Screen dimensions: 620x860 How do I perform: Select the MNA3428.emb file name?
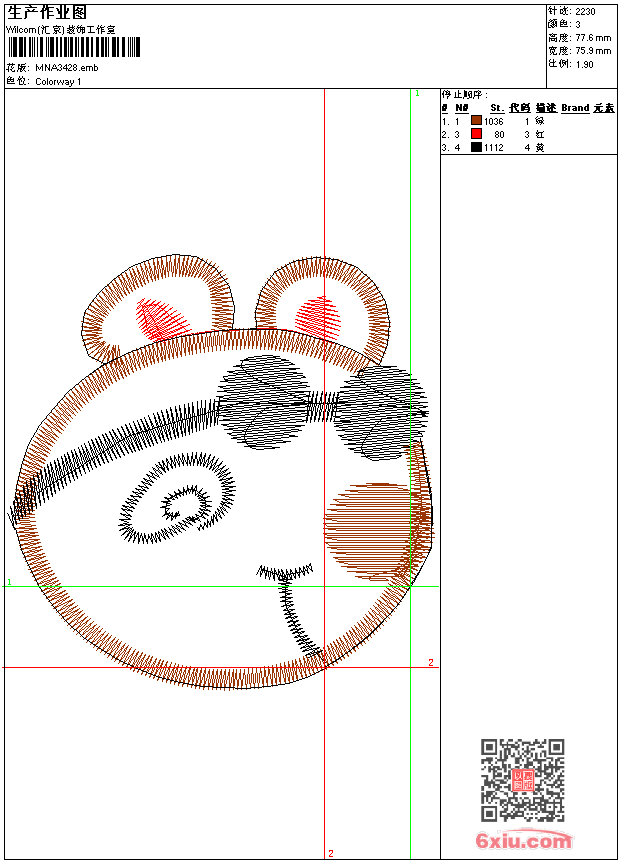click(x=66, y=67)
